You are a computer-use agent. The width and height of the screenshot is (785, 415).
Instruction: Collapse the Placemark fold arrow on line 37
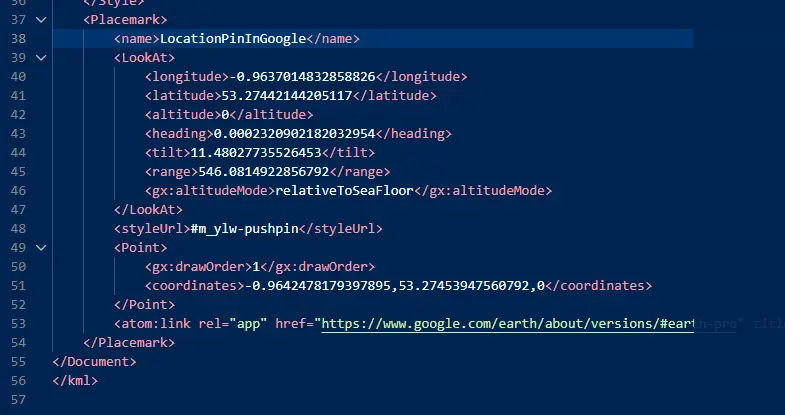click(41, 20)
